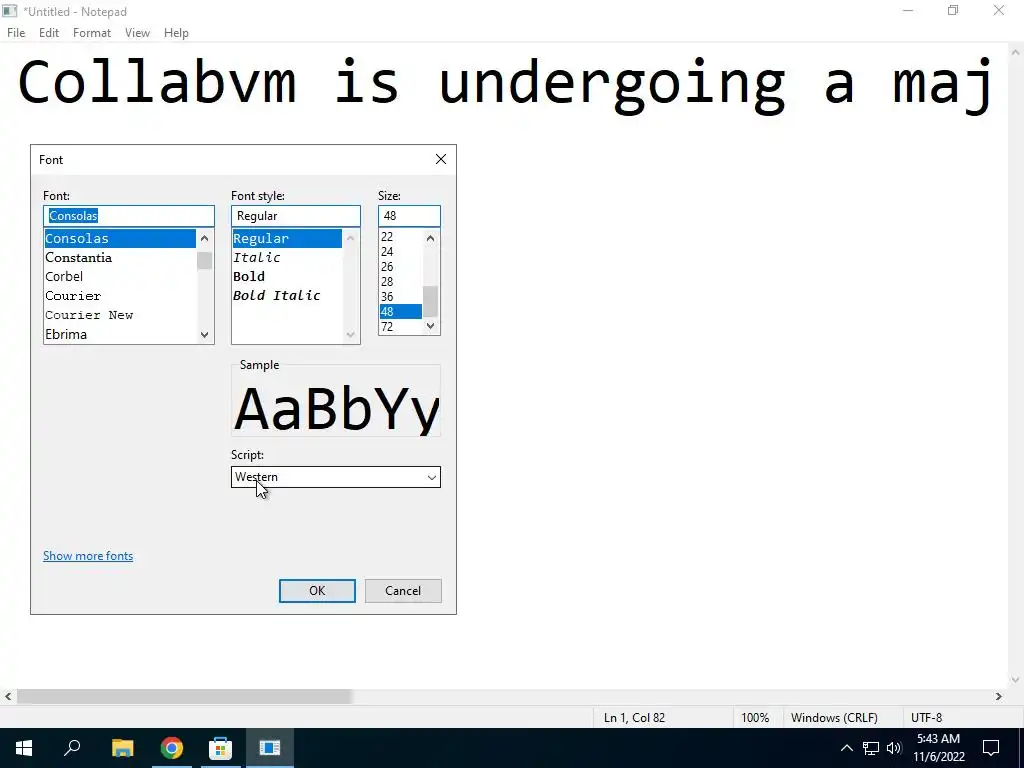Select size 36 in the list
1024x768 pixels.
(400, 296)
